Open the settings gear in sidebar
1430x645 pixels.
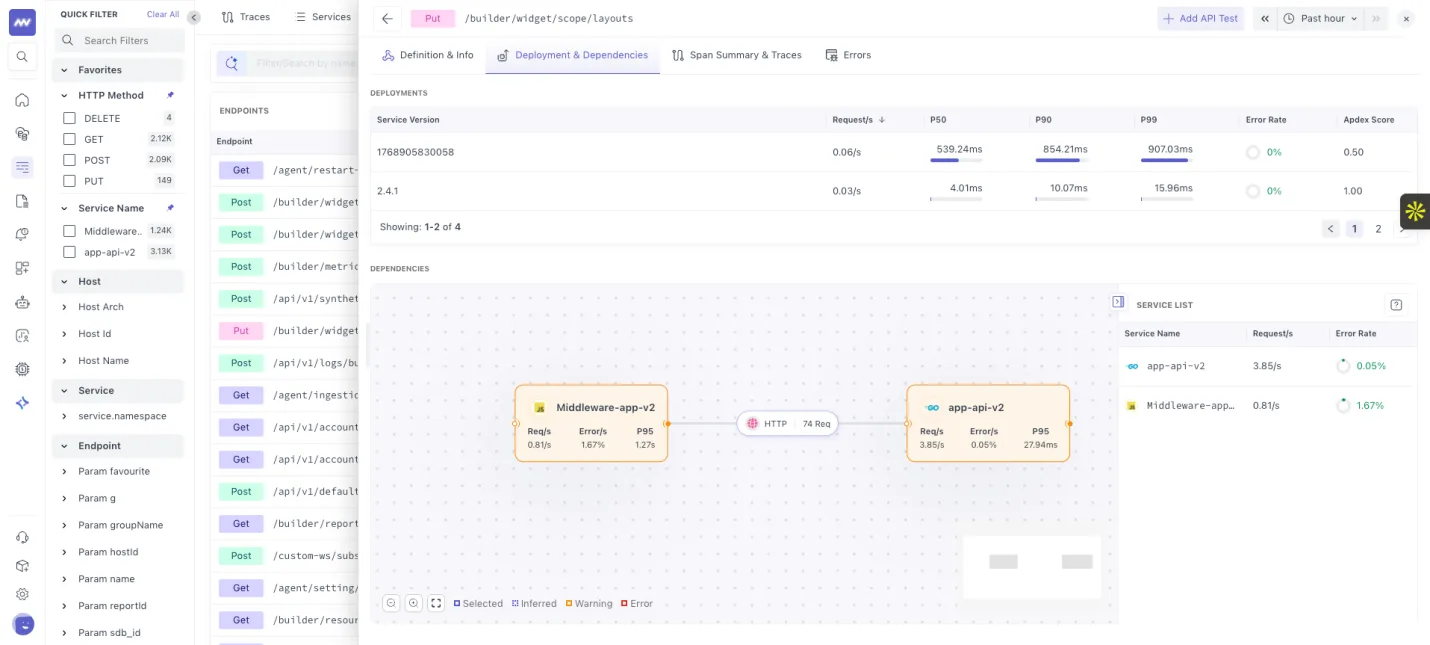click(x=22, y=594)
